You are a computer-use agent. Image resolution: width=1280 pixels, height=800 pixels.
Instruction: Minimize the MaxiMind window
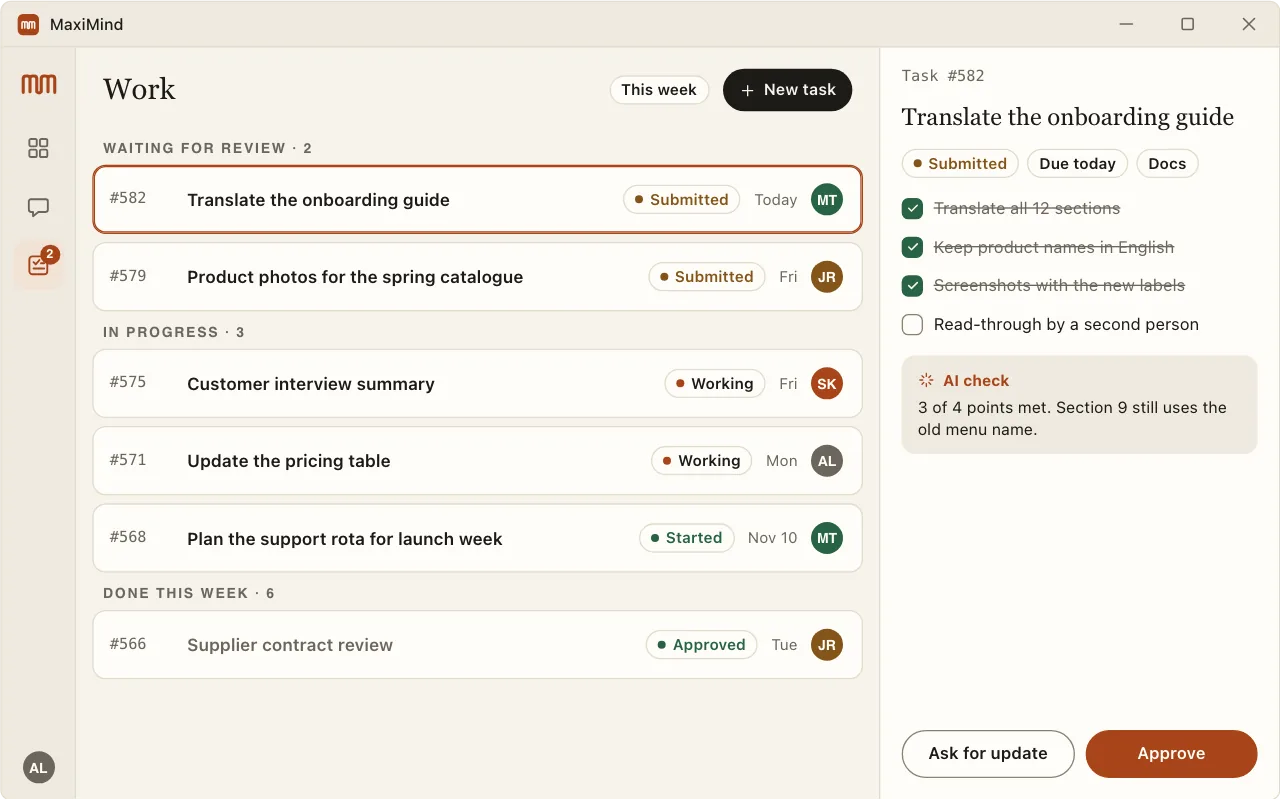coord(1127,24)
